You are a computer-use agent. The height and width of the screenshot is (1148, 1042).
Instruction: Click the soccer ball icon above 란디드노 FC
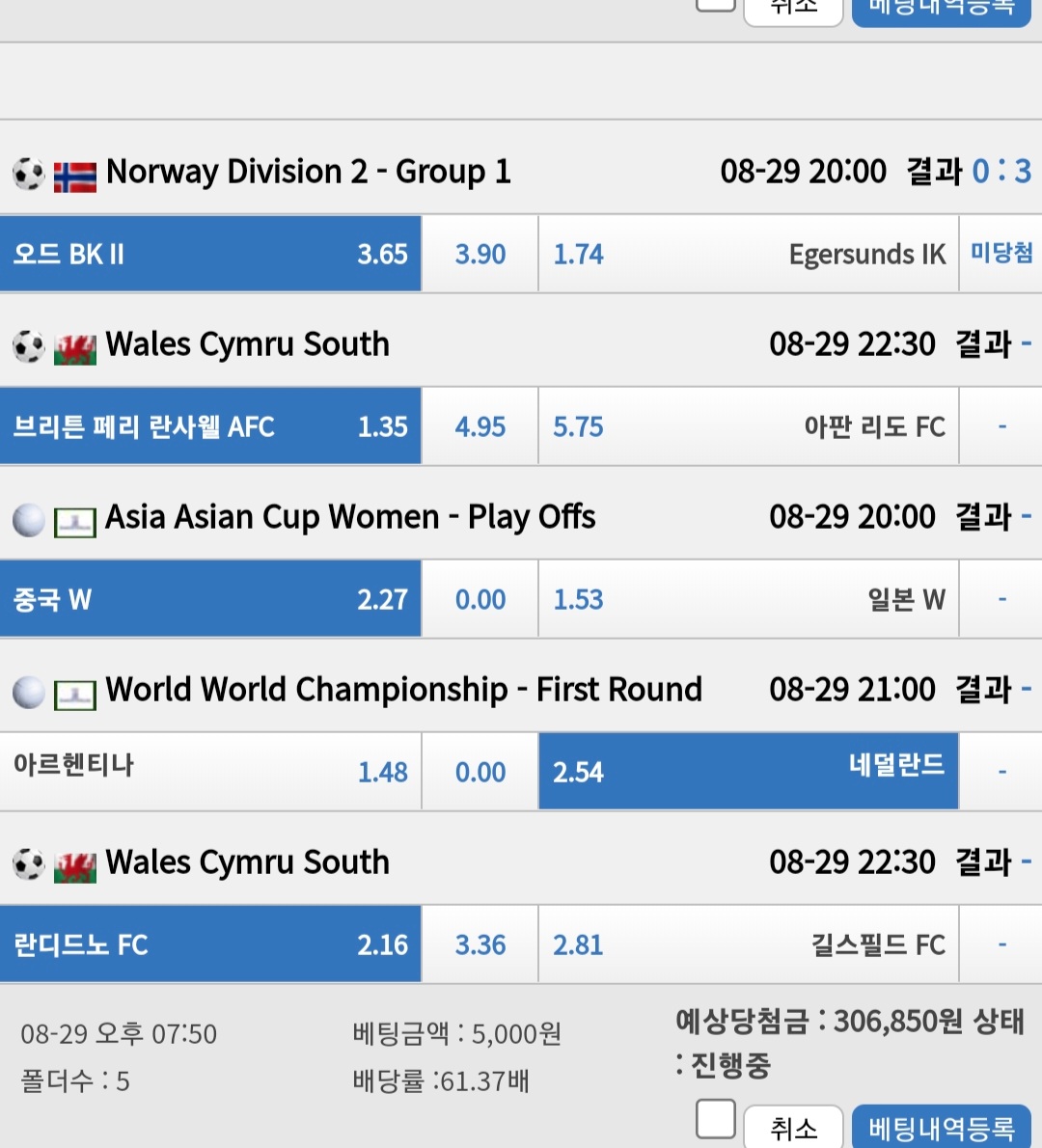[29, 864]
